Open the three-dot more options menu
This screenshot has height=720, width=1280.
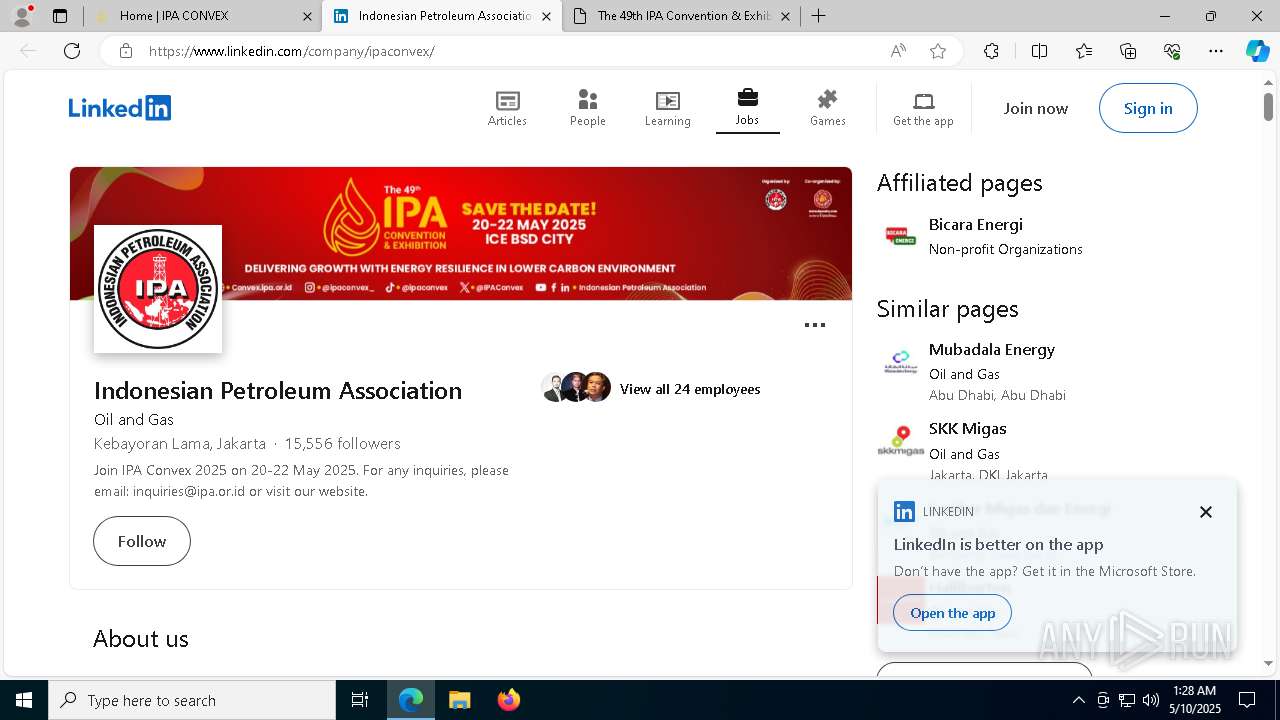tap(815, 325)
